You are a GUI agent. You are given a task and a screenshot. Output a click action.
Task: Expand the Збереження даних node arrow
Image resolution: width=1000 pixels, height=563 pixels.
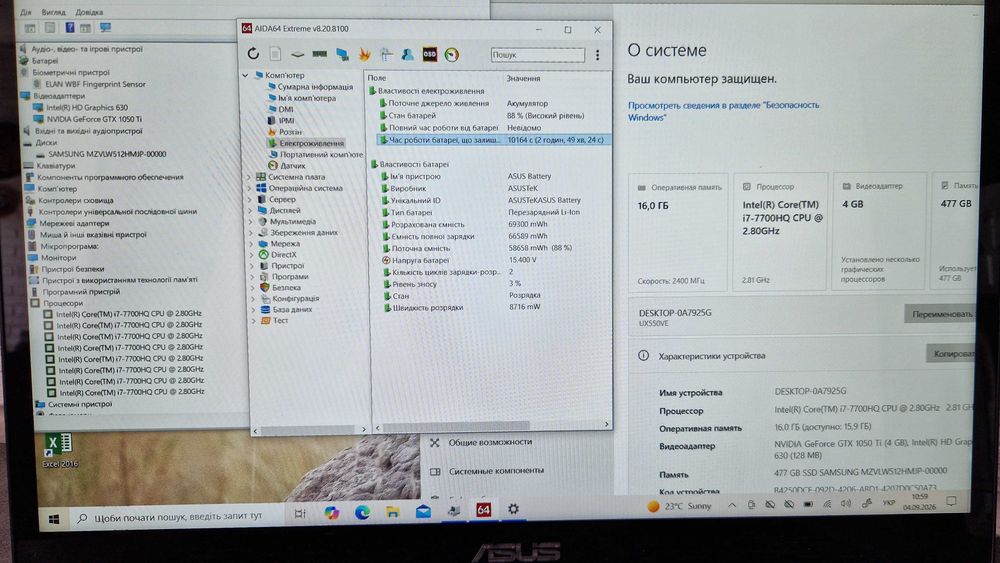(x=251, y=233)
